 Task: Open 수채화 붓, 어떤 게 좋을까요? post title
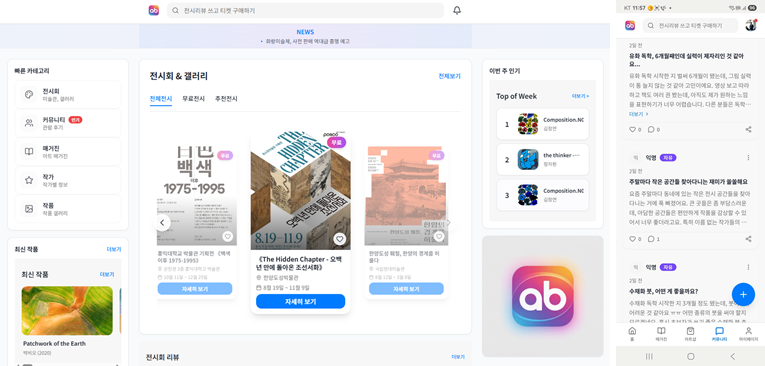tap(664, 292)
